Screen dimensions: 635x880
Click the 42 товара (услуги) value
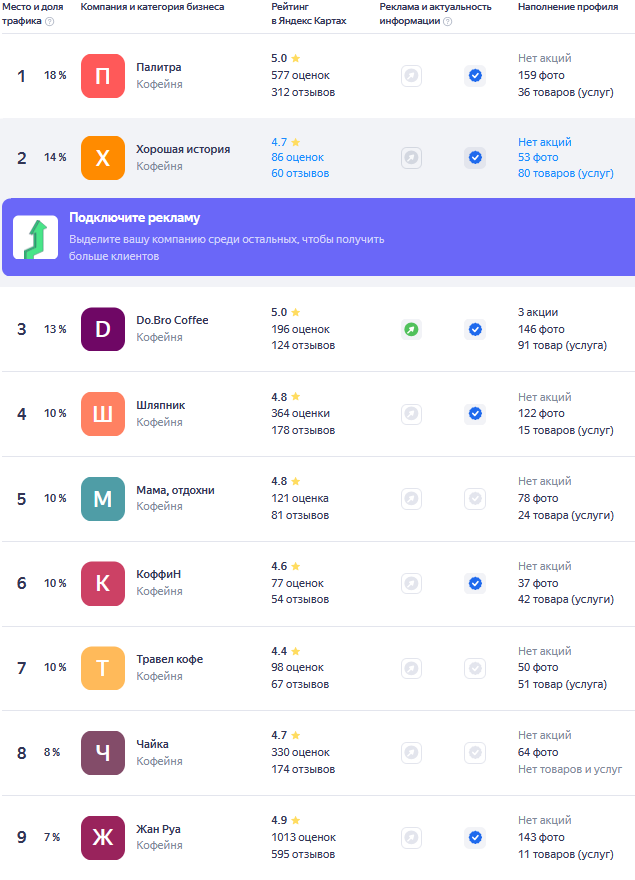click(x=566, y=599)
